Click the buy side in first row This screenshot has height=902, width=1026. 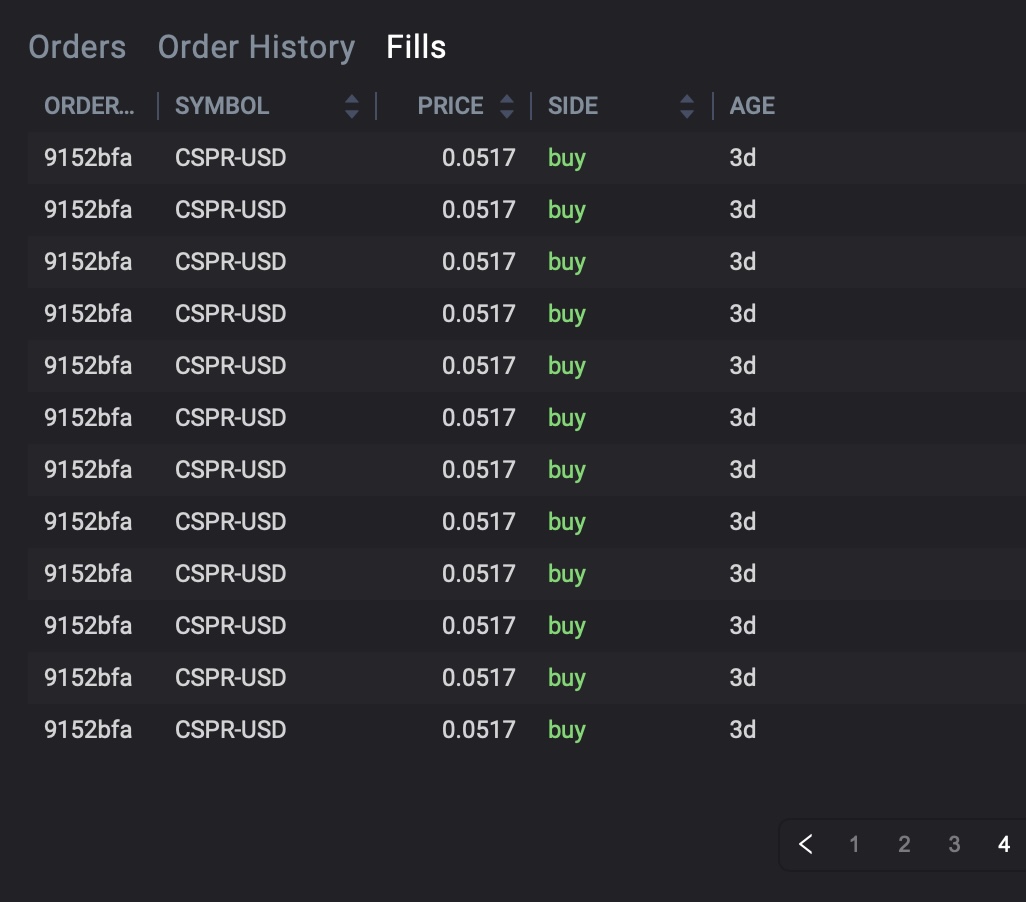pyautogui.click(x=566, y=158)
